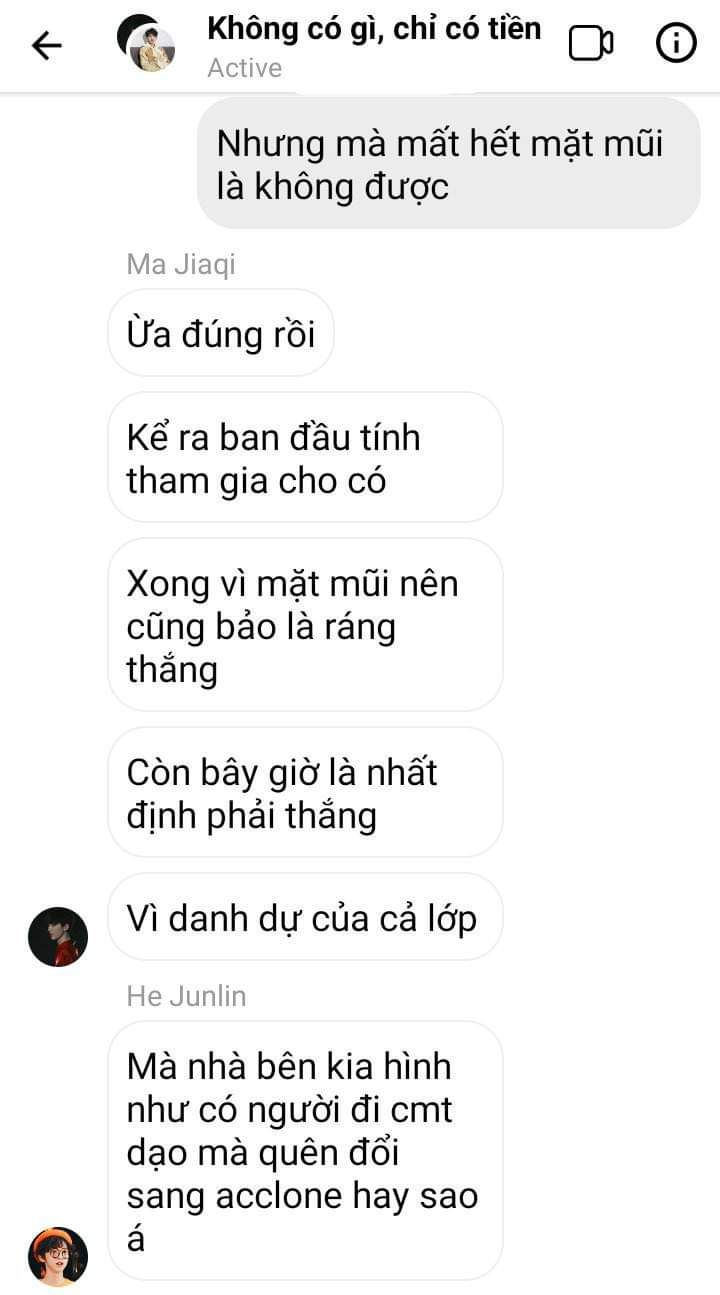Select He Junlin's message about "acclone"

pyautogui.click(x=305, y=1152)
